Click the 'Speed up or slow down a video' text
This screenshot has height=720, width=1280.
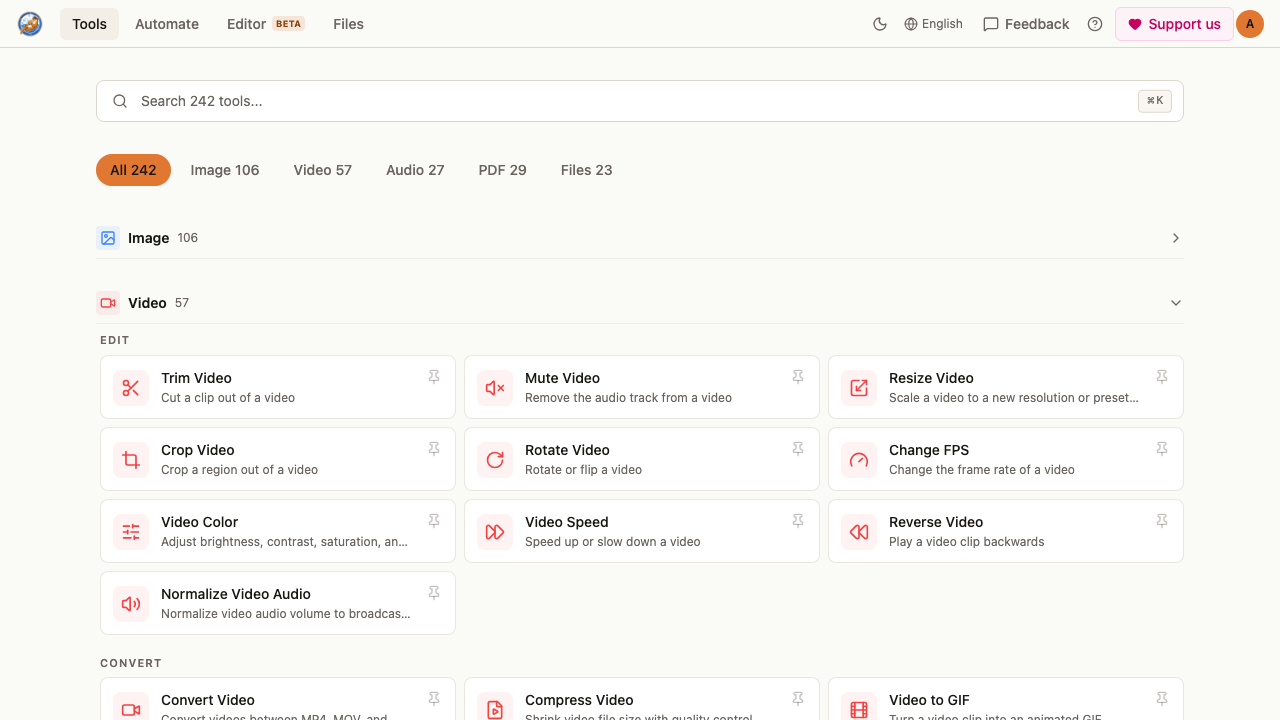click(x=613, y=542)
